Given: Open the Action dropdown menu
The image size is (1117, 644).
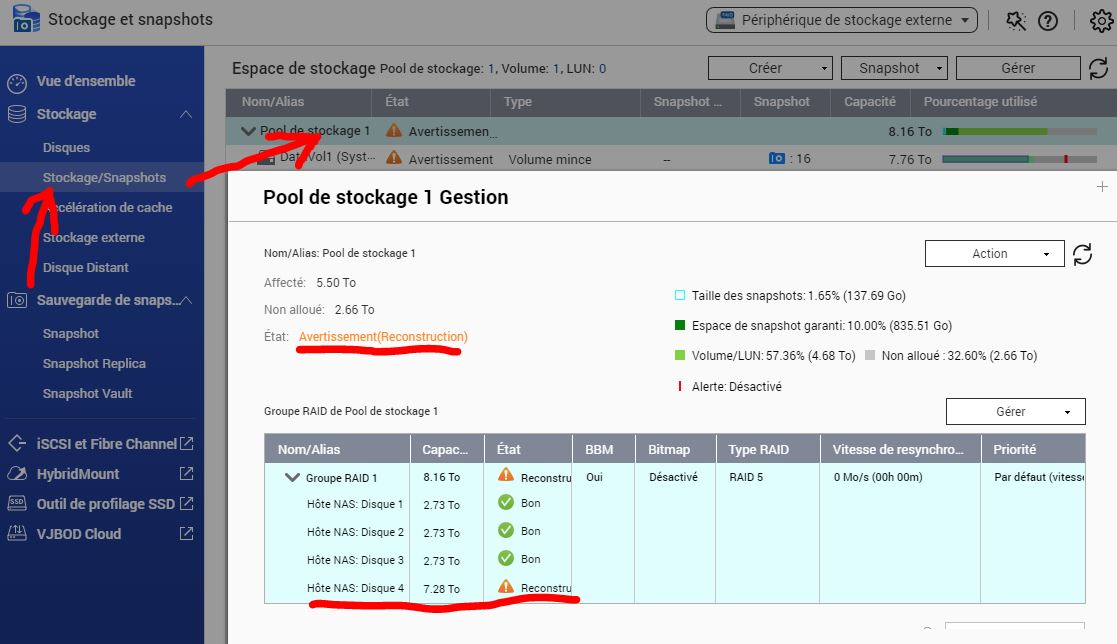Looking at the screenshot, I should (994, 254).
